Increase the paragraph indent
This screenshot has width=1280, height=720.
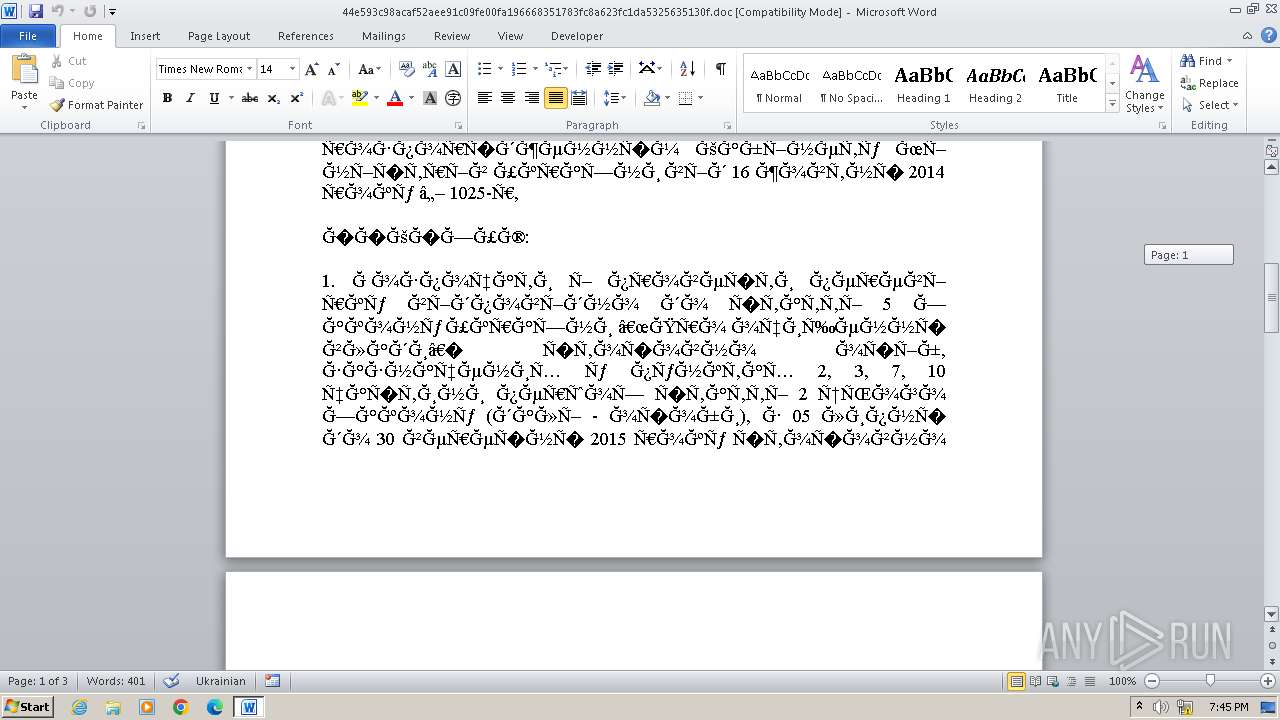616,69
